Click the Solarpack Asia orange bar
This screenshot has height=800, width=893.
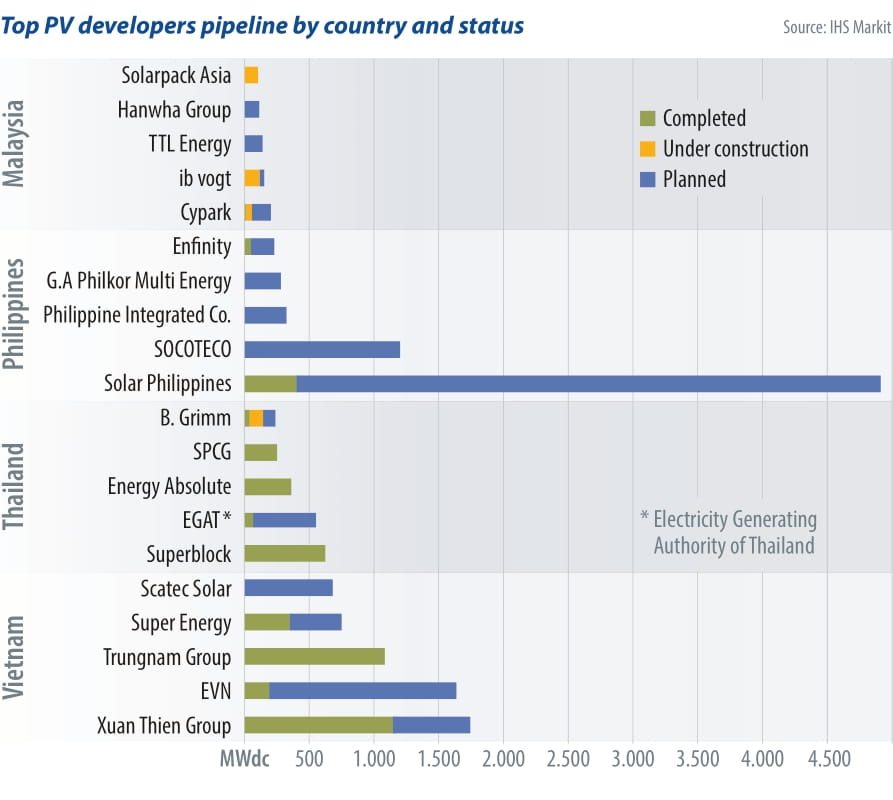point(251,76)
